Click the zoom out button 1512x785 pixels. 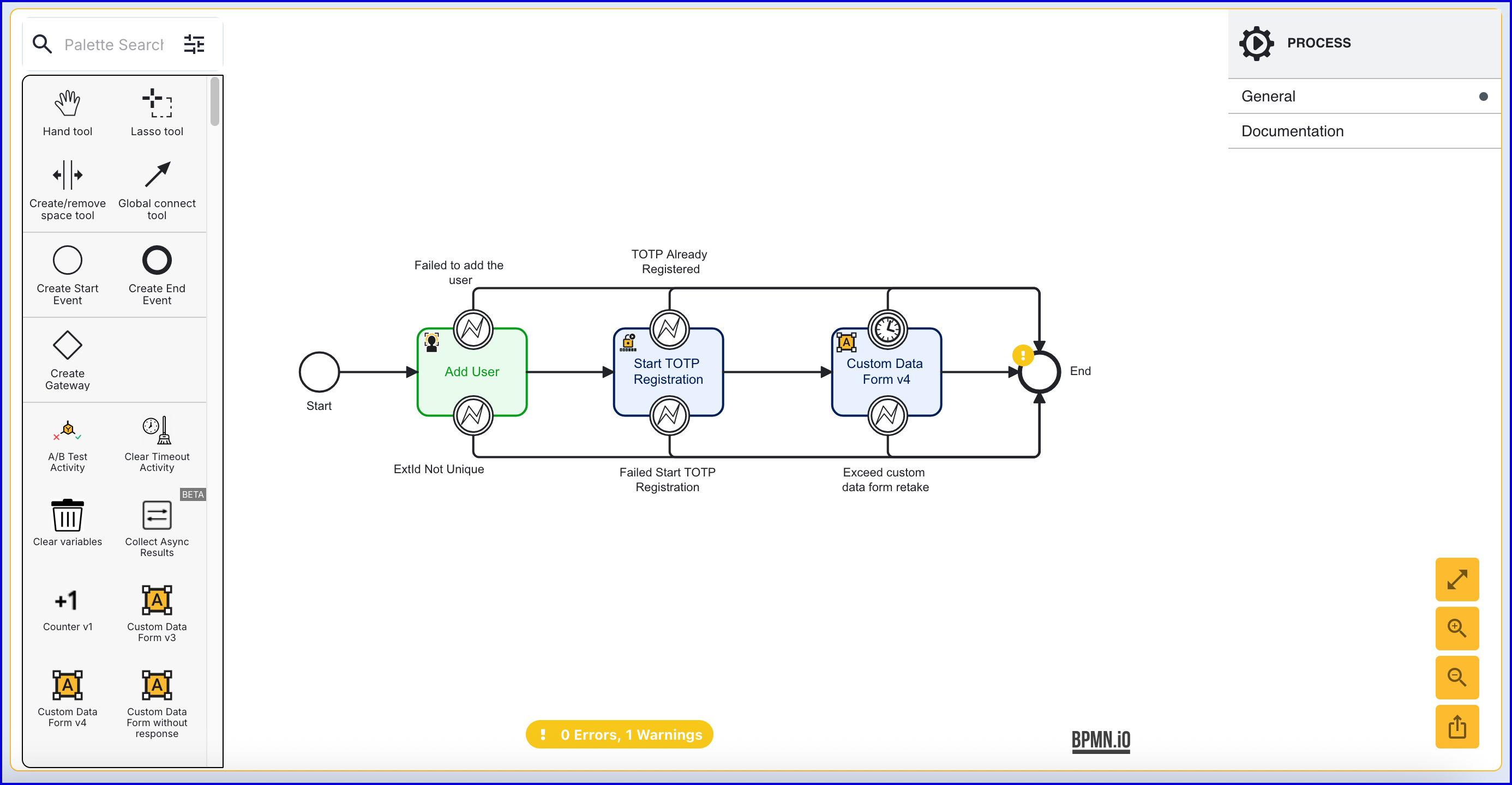pyautogui.click(x=1456, y=677)
